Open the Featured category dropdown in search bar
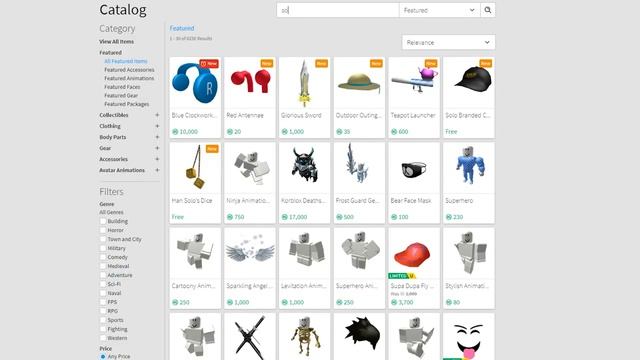This screenshot has width=640, height=360. (x=440, y=10)
